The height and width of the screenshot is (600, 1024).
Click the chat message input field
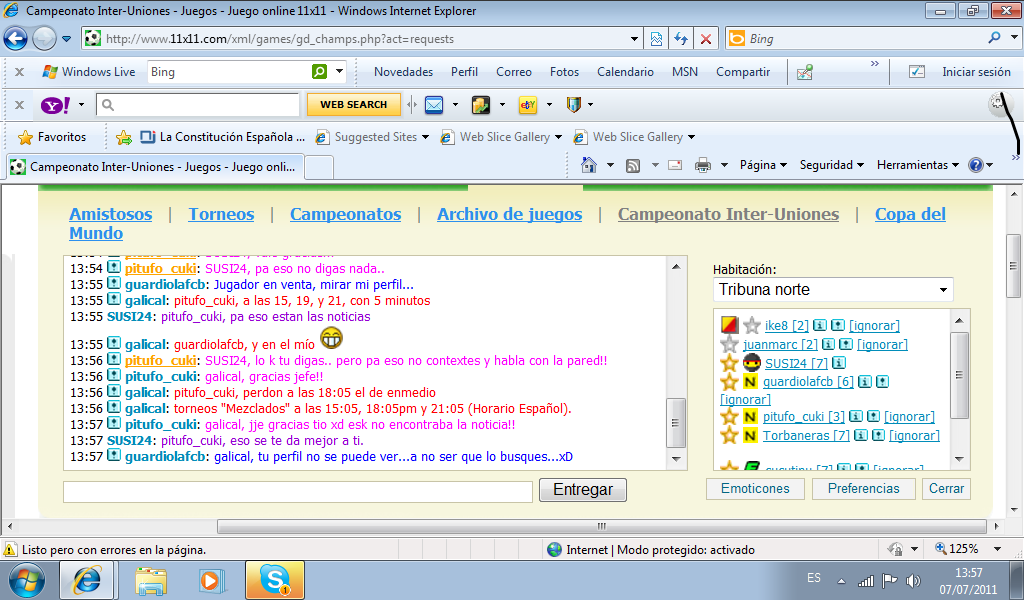click(x=297, y=491)
